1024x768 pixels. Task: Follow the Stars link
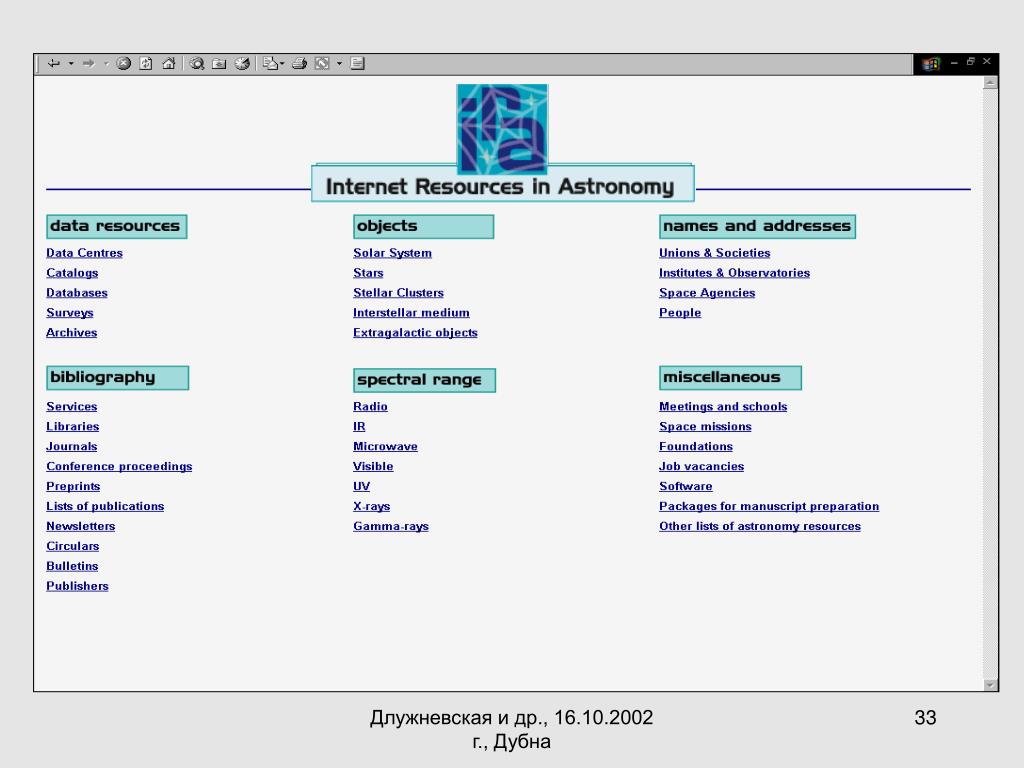368,273
